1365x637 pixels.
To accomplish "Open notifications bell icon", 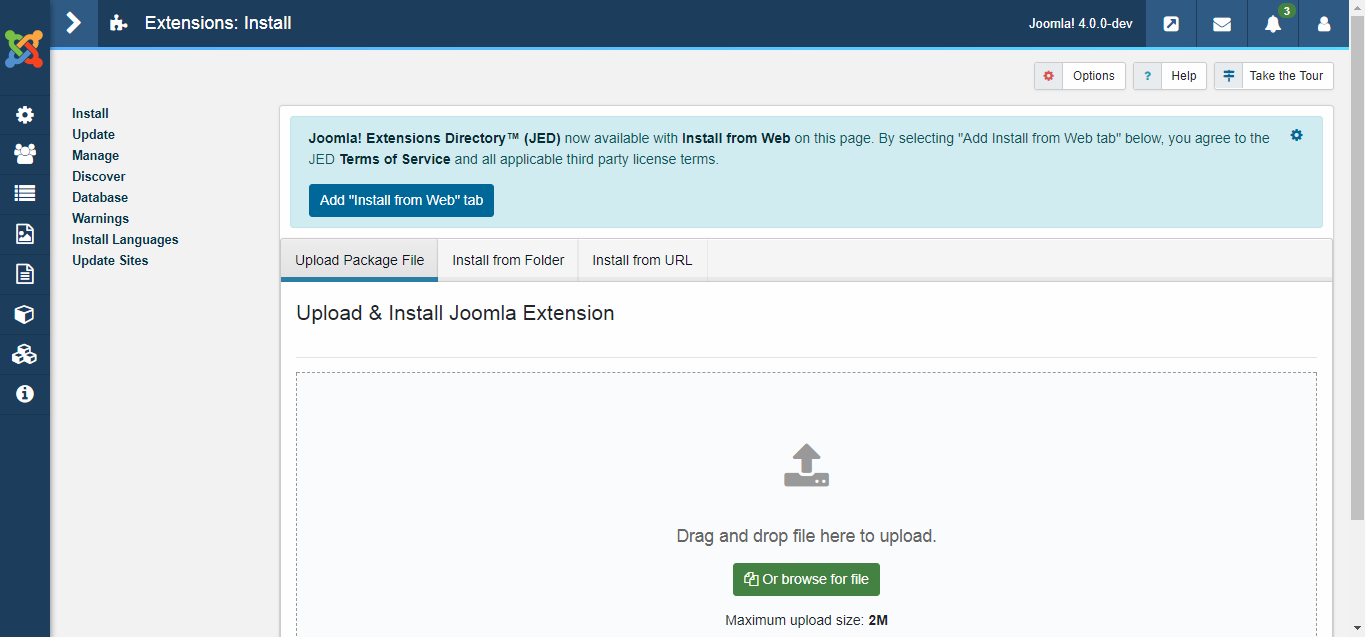I will 1273,24.
